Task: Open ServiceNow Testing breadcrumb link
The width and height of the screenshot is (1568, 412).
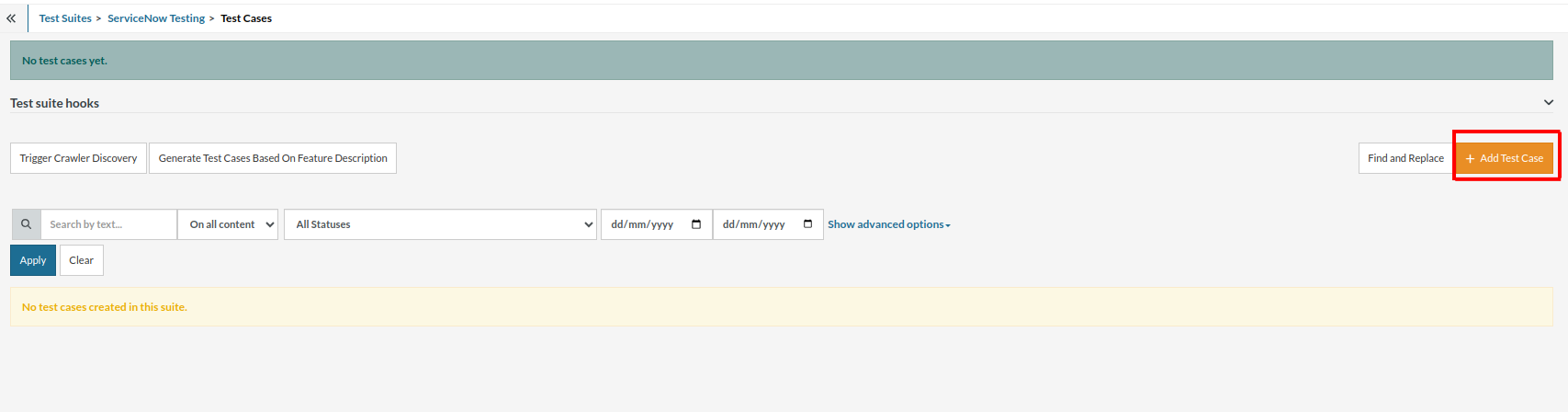Action: pos(156,18)
